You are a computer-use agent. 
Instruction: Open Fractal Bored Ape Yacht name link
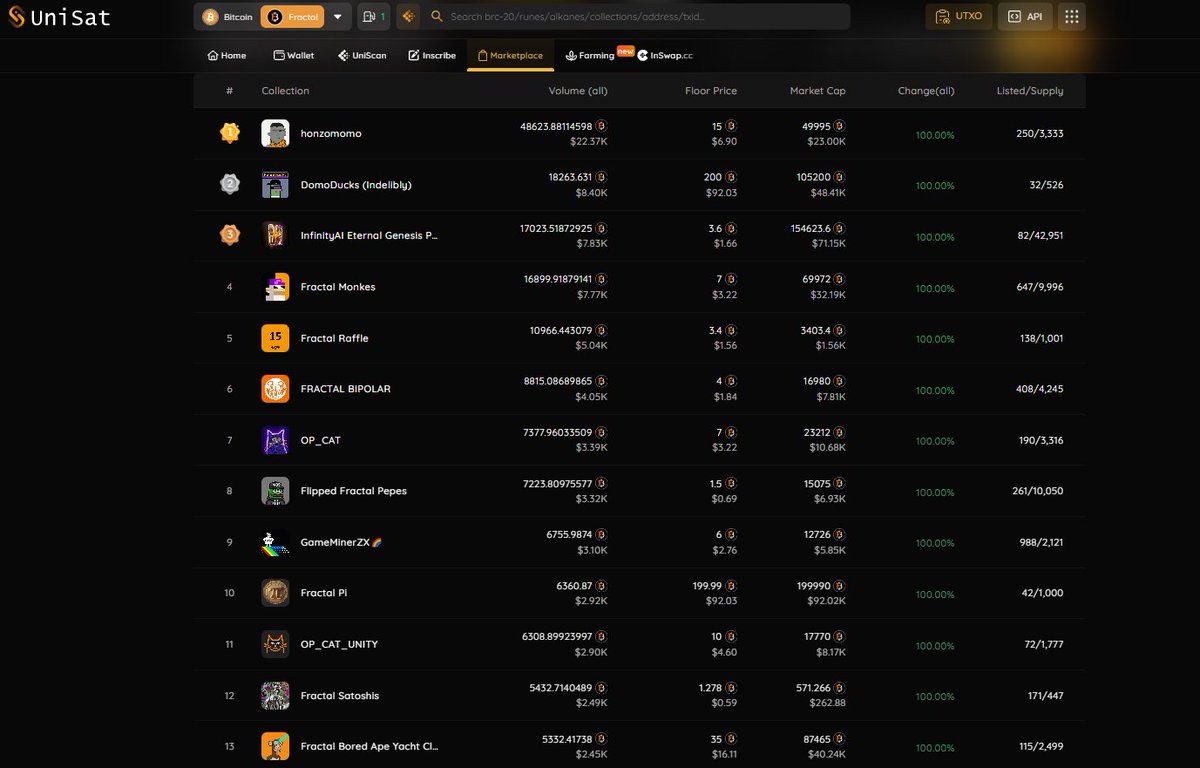point(369,746)
